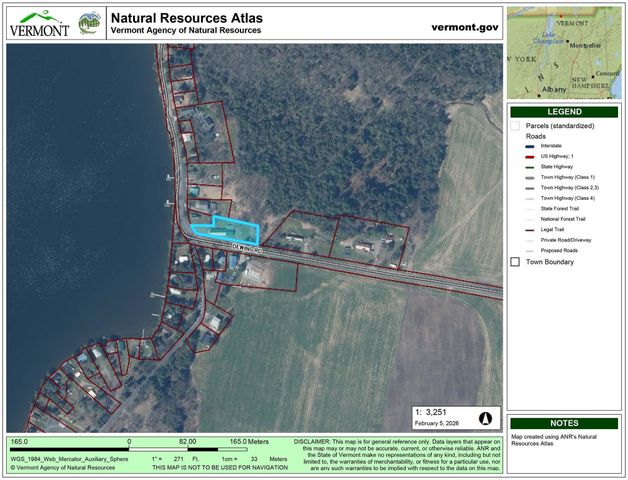This screenshot has width=628, height=480.
Task: Toggle the Parcels (standardized) checkbox
Action: (x=516, y=126)
